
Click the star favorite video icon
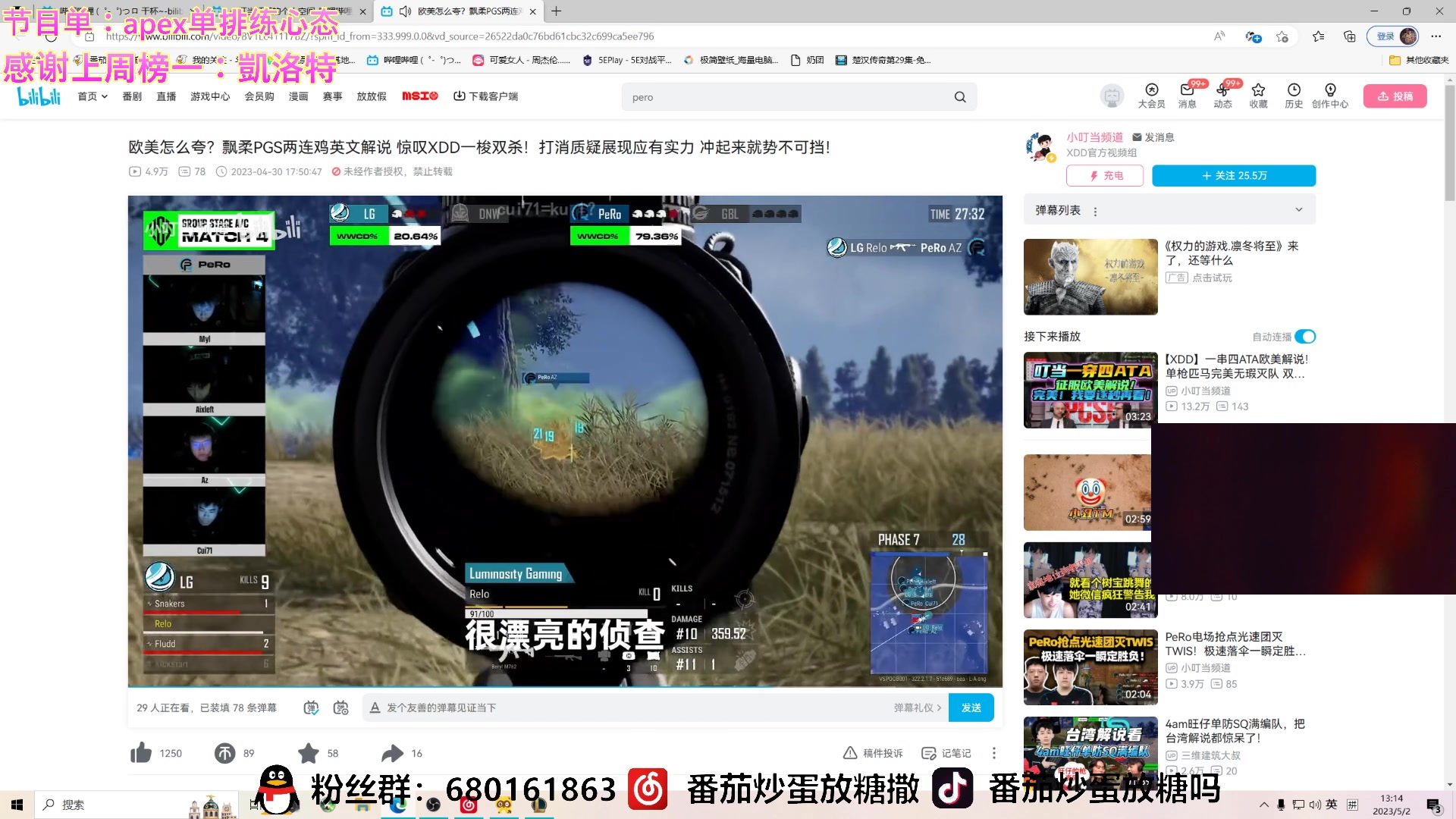(x=309, y=753)
